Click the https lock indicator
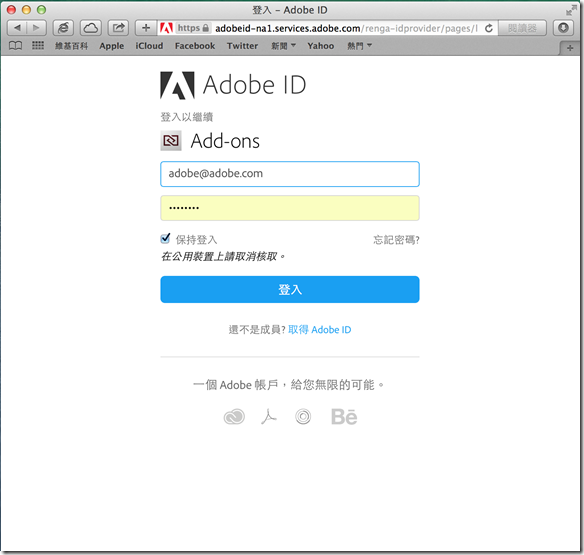Screen dimensions: 584x555 click(x=193, y=28)
